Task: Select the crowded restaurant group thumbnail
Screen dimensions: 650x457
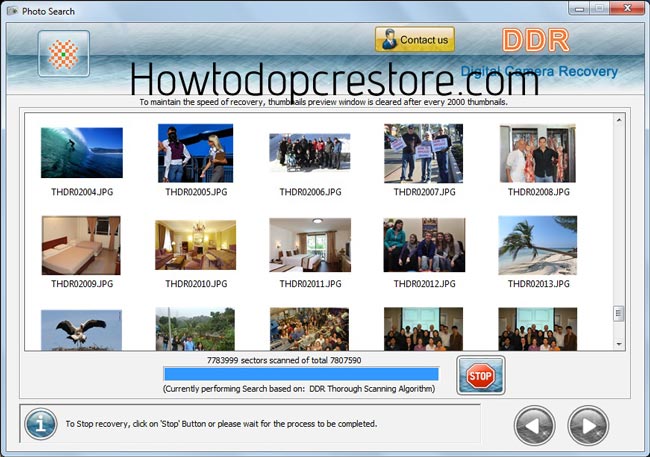Action: coord(309,329)
